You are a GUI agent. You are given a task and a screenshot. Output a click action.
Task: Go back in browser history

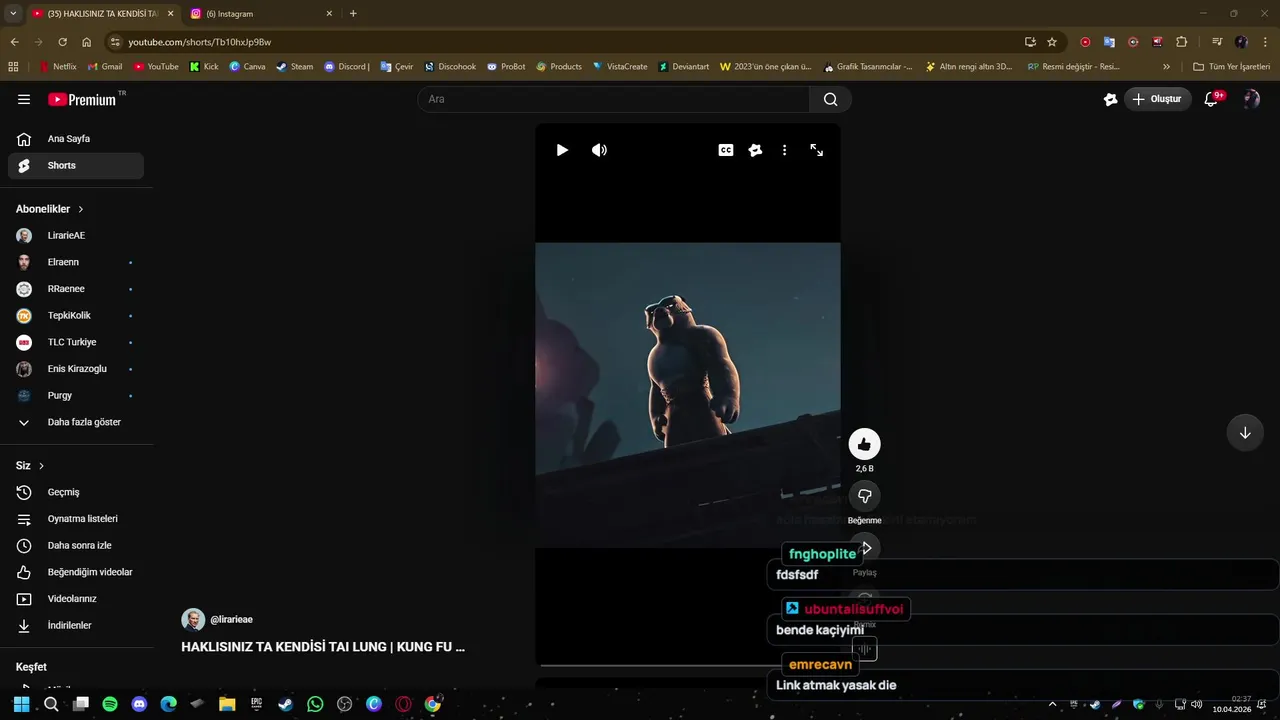[x=14, y=42]
